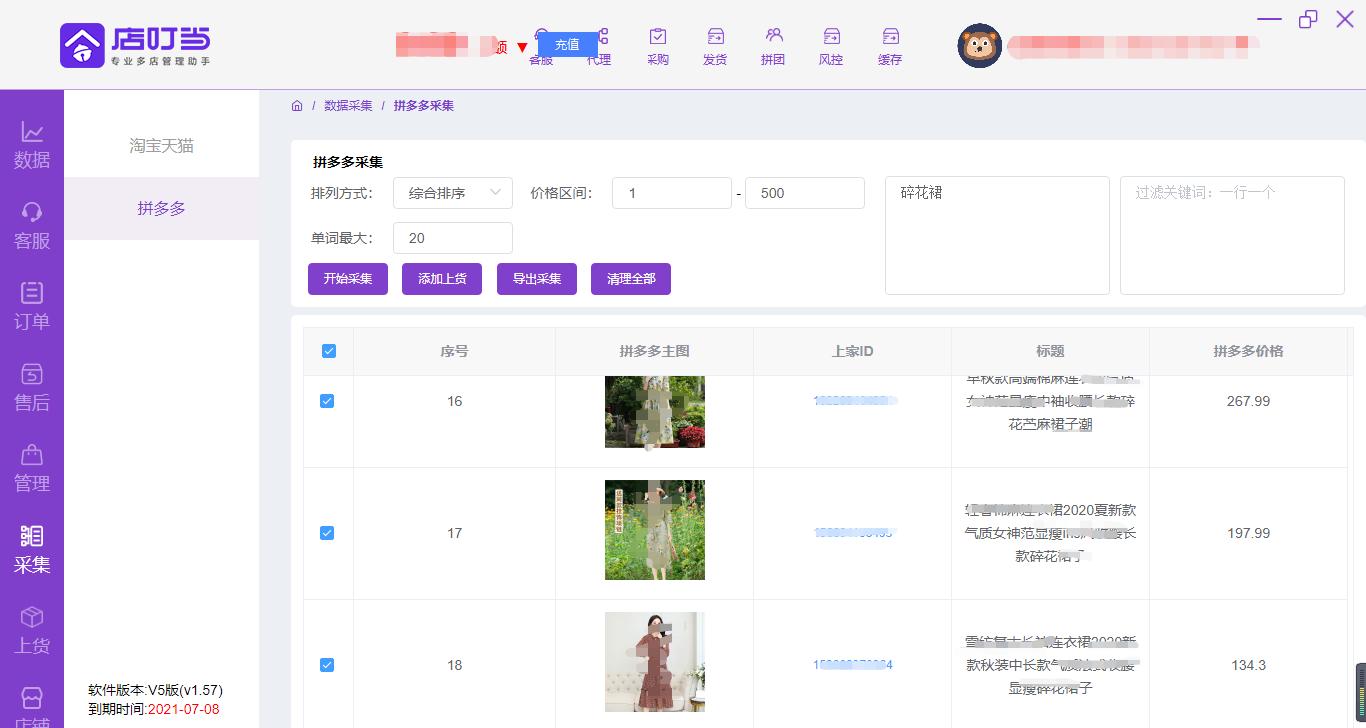The height and width of the screenshot is (728, 1366).
Task: Select the 拼多多 tab
Action: pos(163,210)
